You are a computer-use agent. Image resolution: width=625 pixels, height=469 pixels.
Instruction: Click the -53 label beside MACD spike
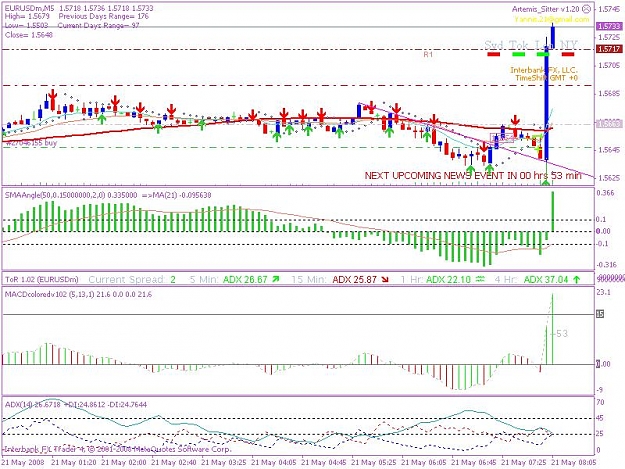pyautogui.click(x=560, y=334)
